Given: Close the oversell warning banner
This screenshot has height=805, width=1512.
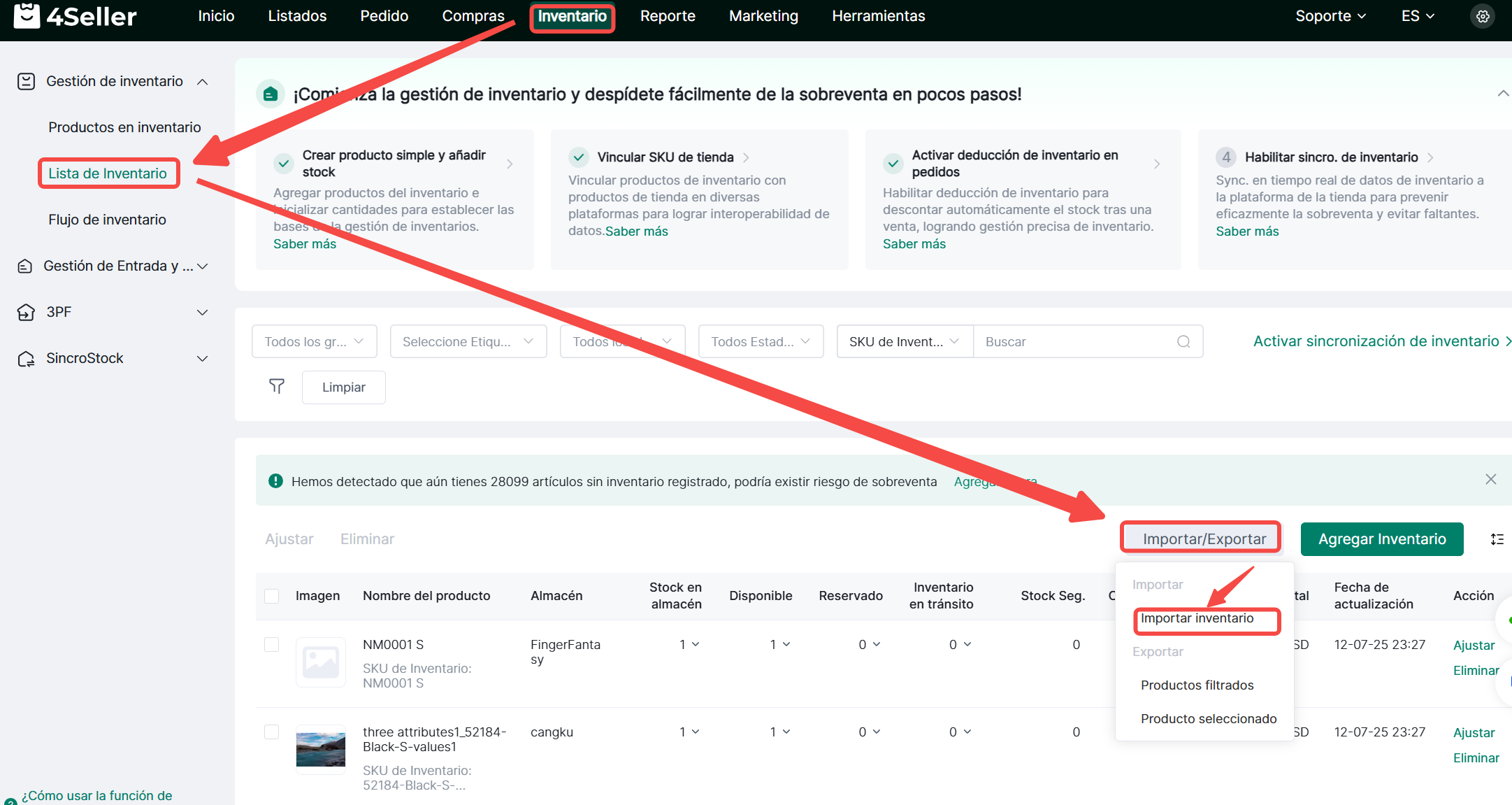Looking at the screenshot, I should click(x=1490, y=479).
